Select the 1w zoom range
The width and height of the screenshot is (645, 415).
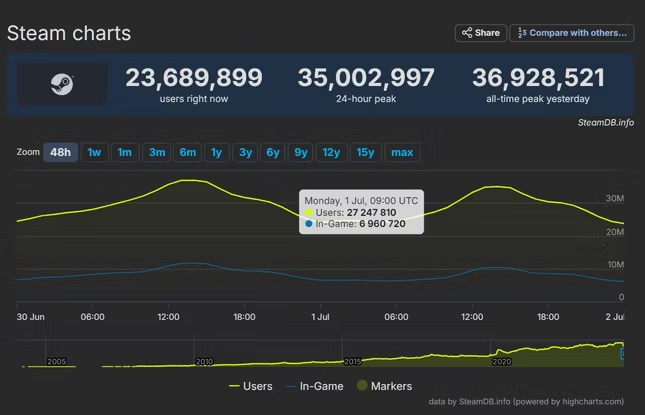click(x=94, y=153)
